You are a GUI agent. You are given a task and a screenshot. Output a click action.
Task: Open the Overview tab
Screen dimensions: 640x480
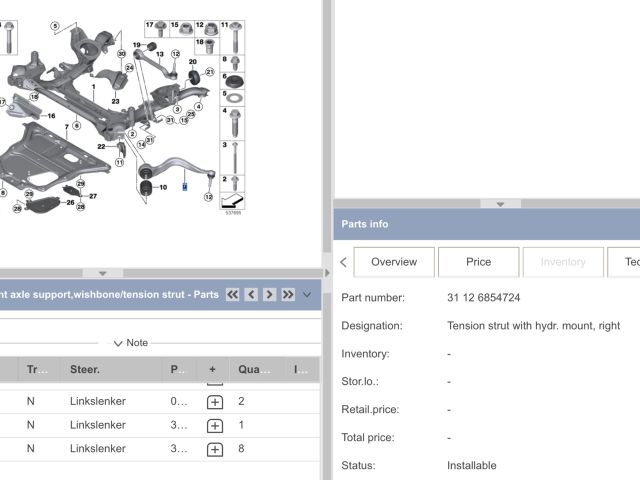(x=393, y=262)
